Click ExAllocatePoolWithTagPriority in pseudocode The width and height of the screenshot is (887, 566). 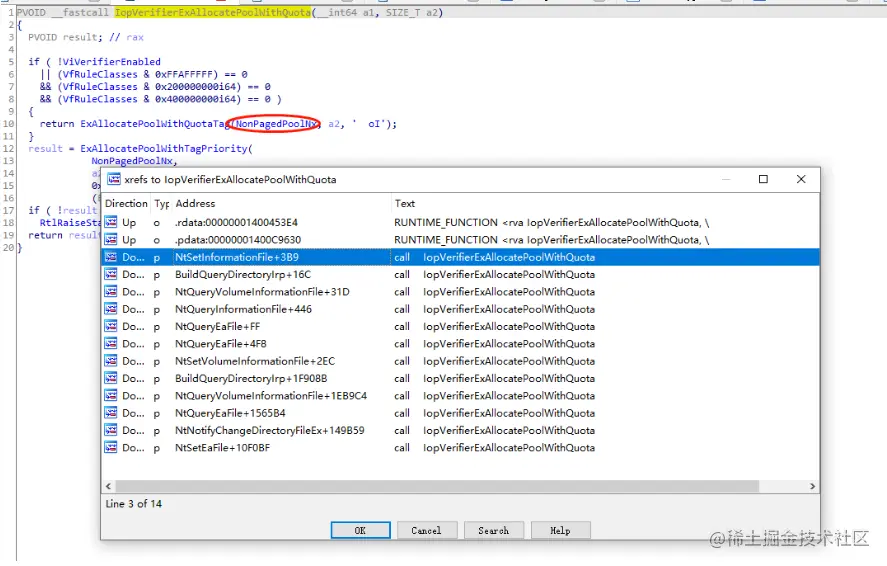point(164,149)
